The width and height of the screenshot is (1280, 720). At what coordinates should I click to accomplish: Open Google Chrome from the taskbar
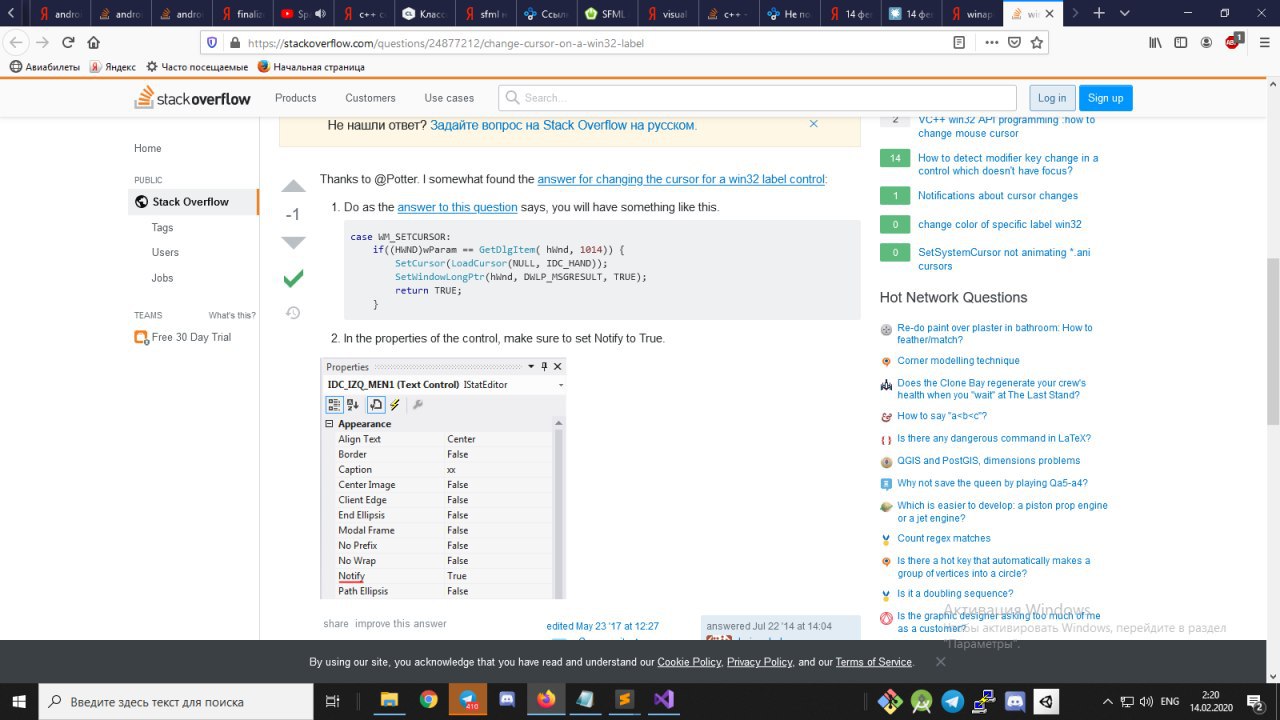point(429,700)
